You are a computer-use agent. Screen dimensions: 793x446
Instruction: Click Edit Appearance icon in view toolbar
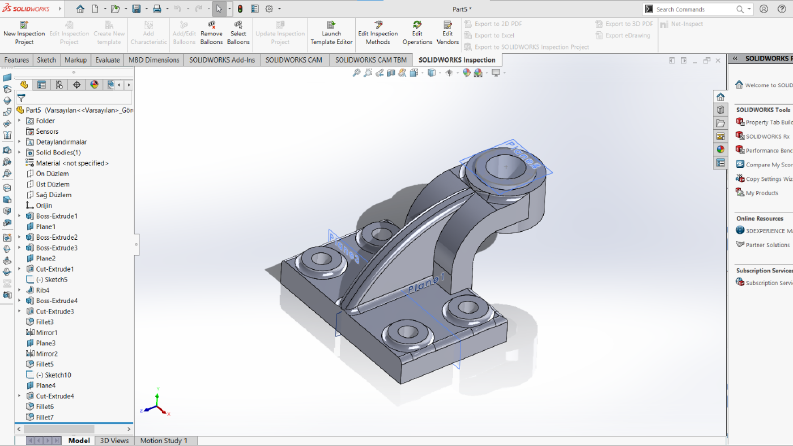466,73
